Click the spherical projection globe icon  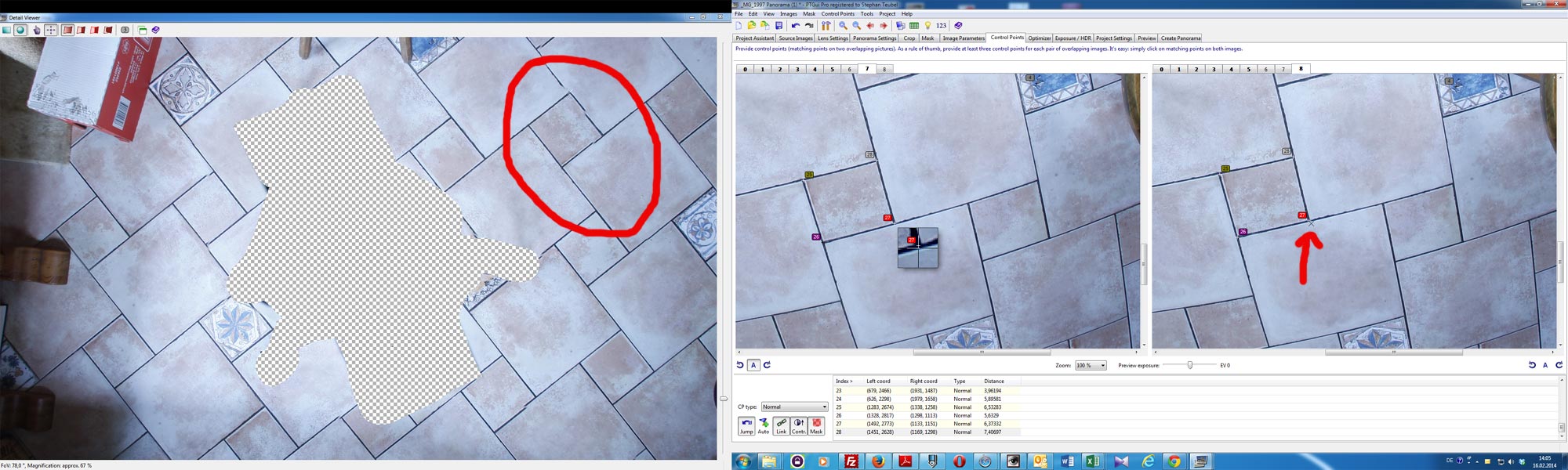[x=20, y=30]
